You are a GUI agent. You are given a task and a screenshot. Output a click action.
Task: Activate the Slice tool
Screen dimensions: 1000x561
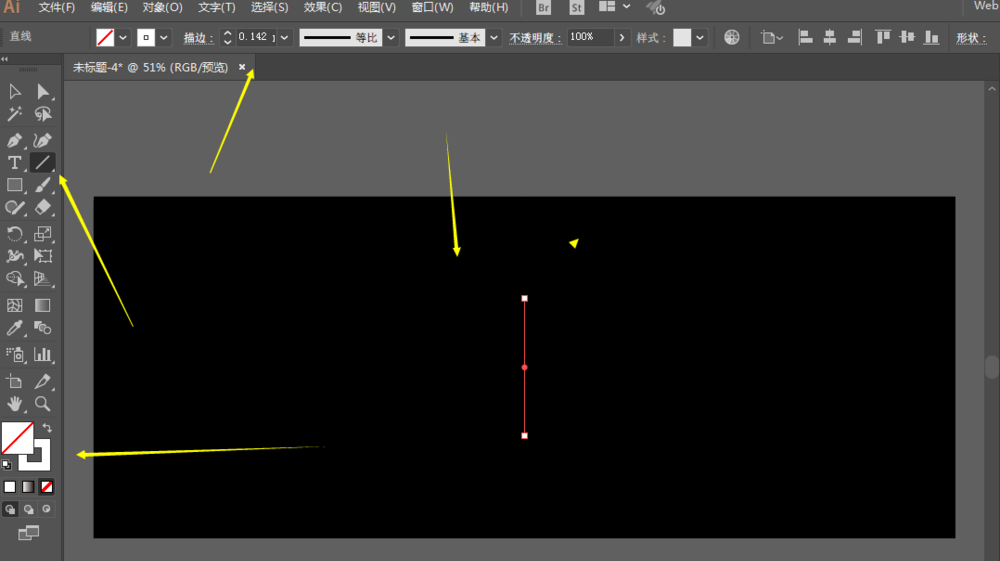pos(43,381)
